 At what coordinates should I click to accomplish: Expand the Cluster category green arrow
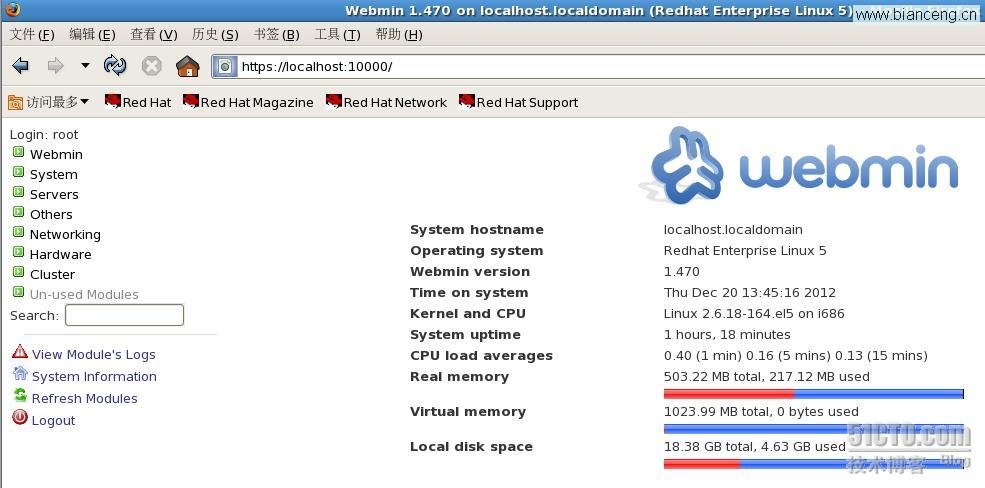pyautogui.click(x=19, y=273)
